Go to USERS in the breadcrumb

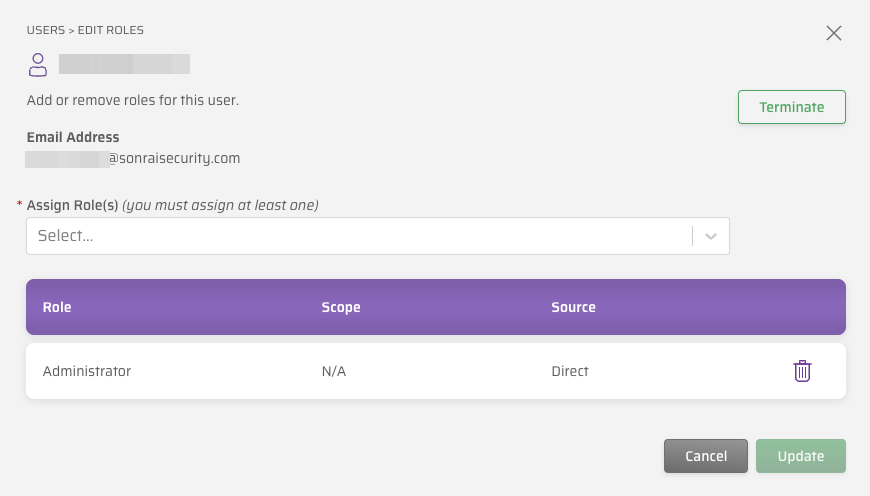[46, 31]
